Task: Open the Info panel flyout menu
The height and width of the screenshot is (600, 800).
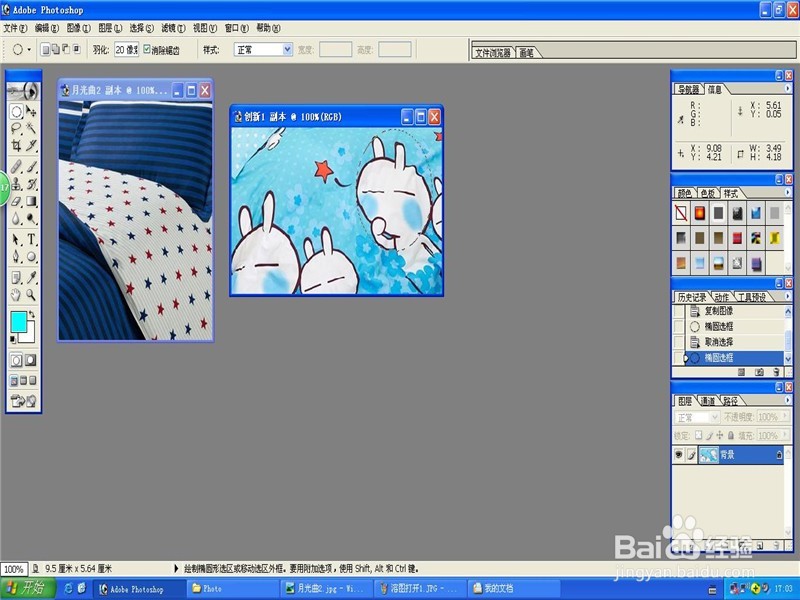Action: coord(787,88)
